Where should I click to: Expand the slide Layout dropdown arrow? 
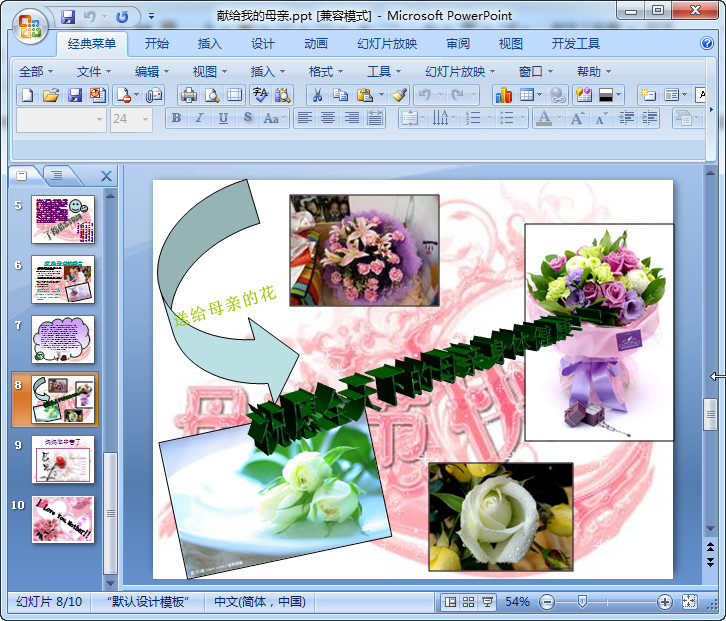click(684, 95)
